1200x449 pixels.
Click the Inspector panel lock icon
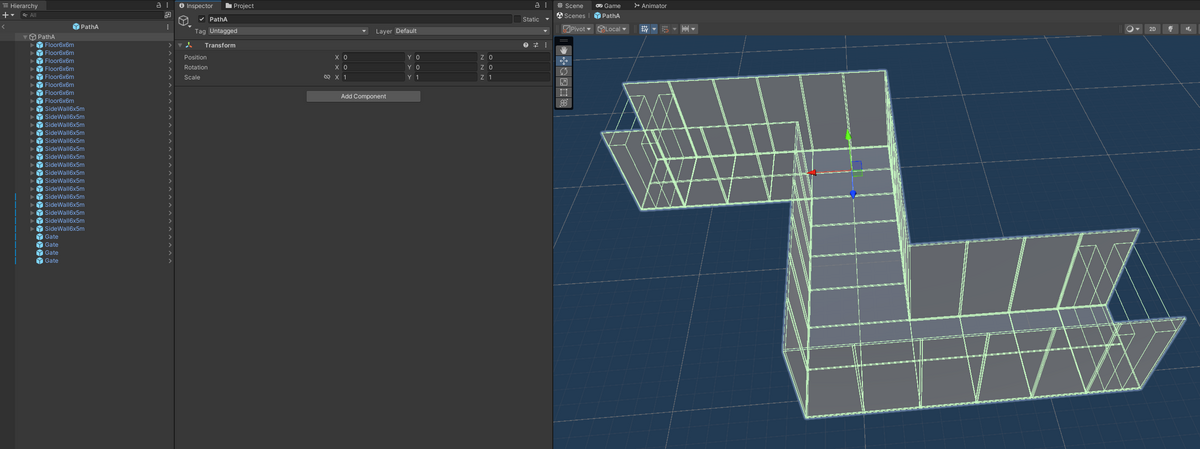(538, 5)
